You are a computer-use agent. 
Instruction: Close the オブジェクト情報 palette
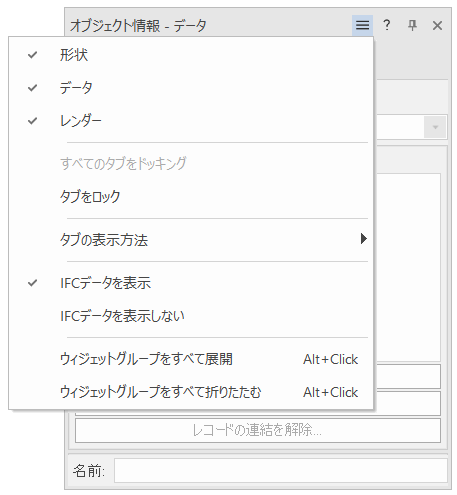(x=437, y=25)
